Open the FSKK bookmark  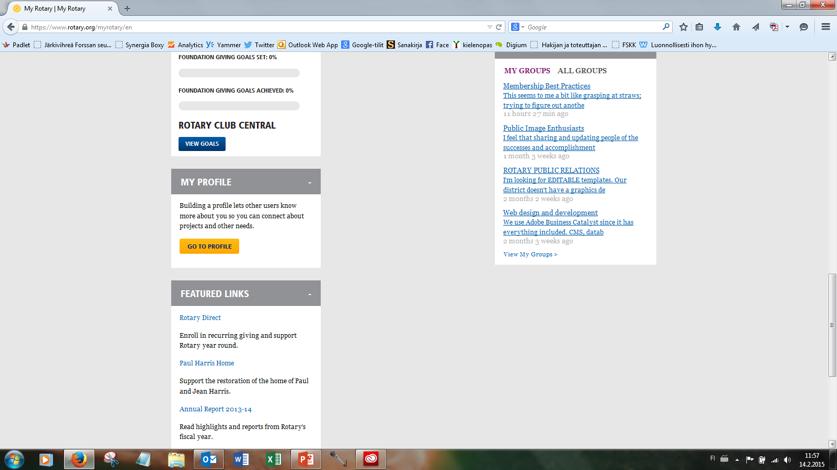(x=624, y=45)
